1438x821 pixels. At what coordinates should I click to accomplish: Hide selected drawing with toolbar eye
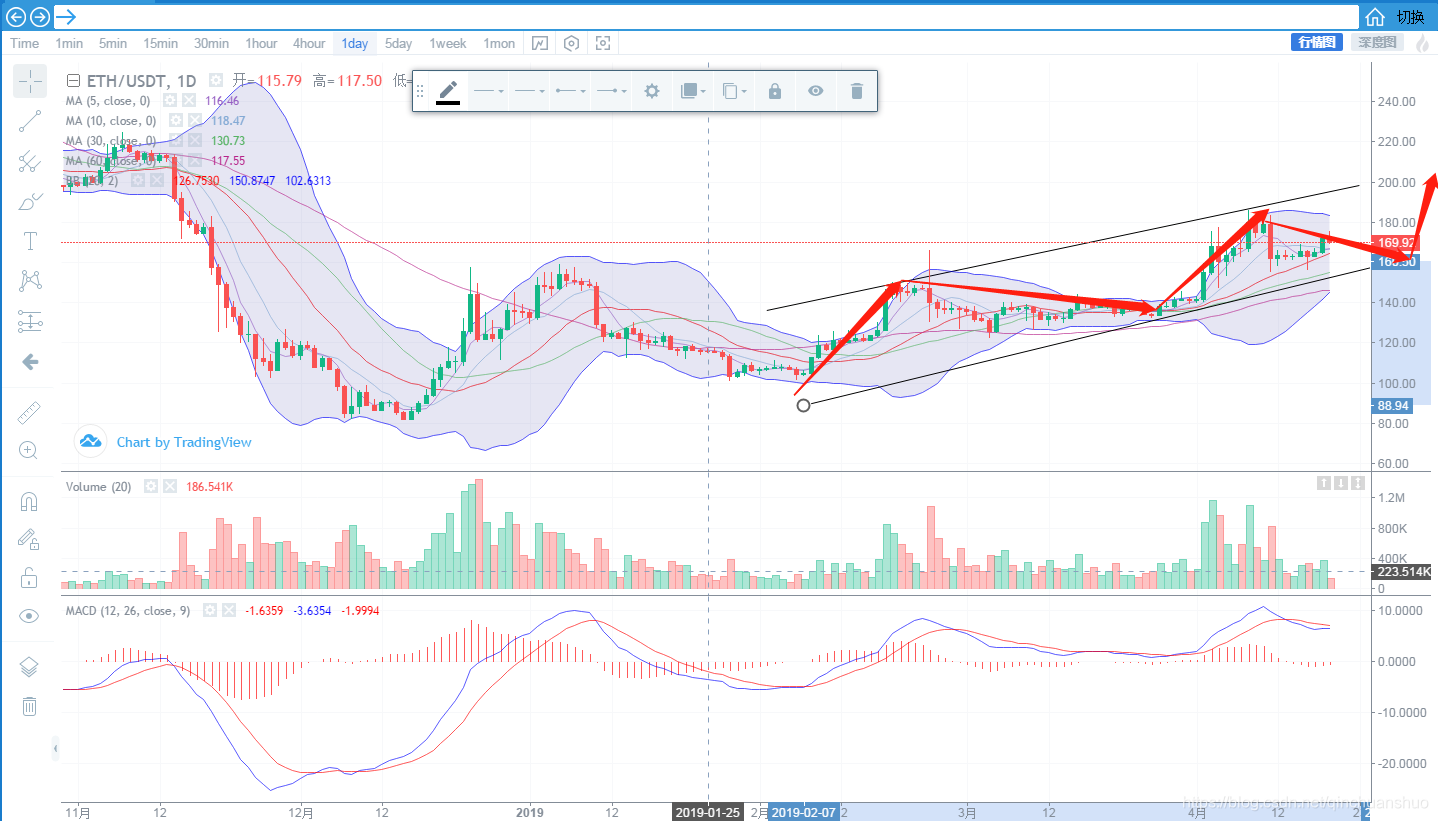coord(816,91)
